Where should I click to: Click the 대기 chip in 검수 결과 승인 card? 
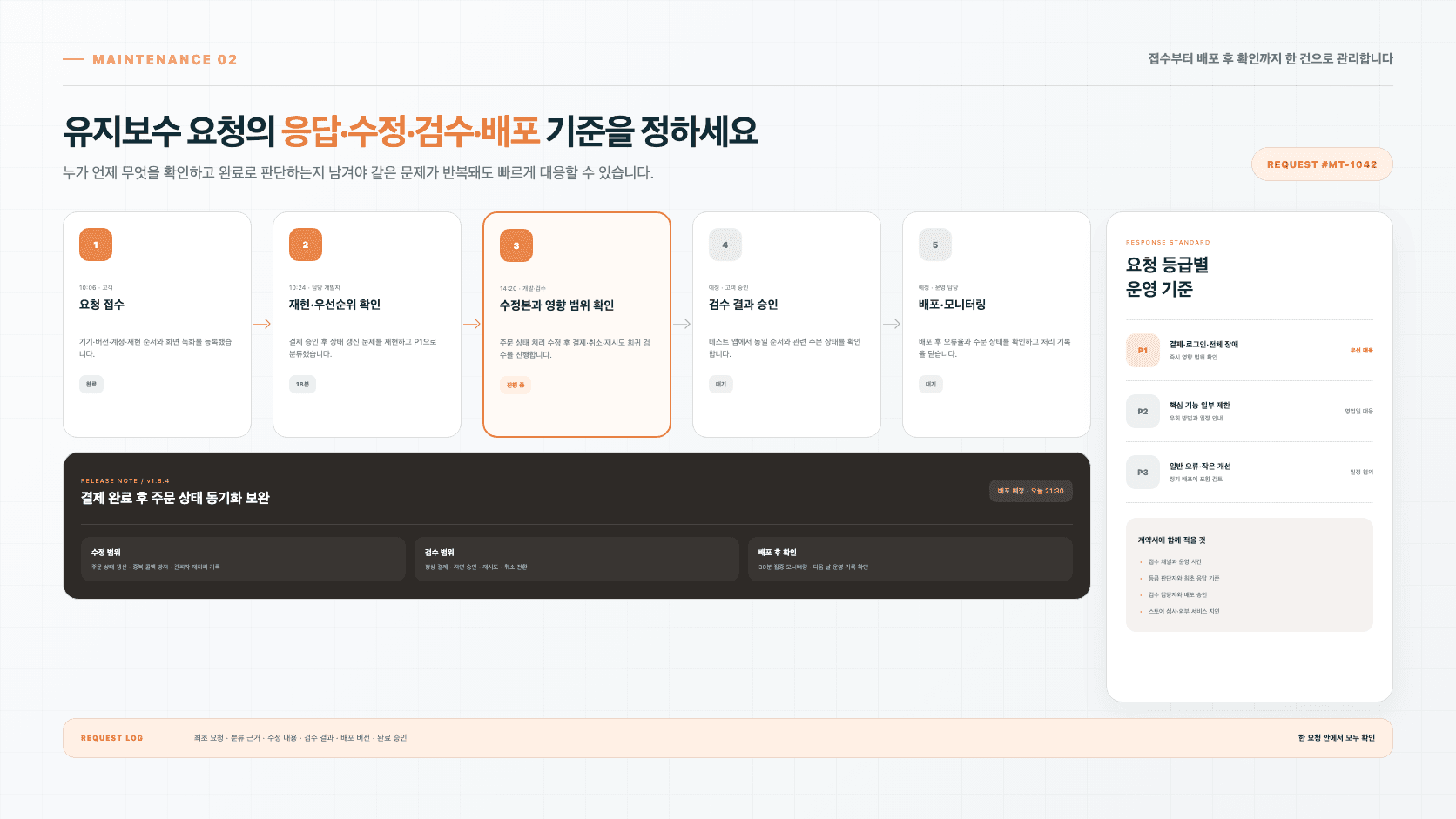tap(721, 384)
